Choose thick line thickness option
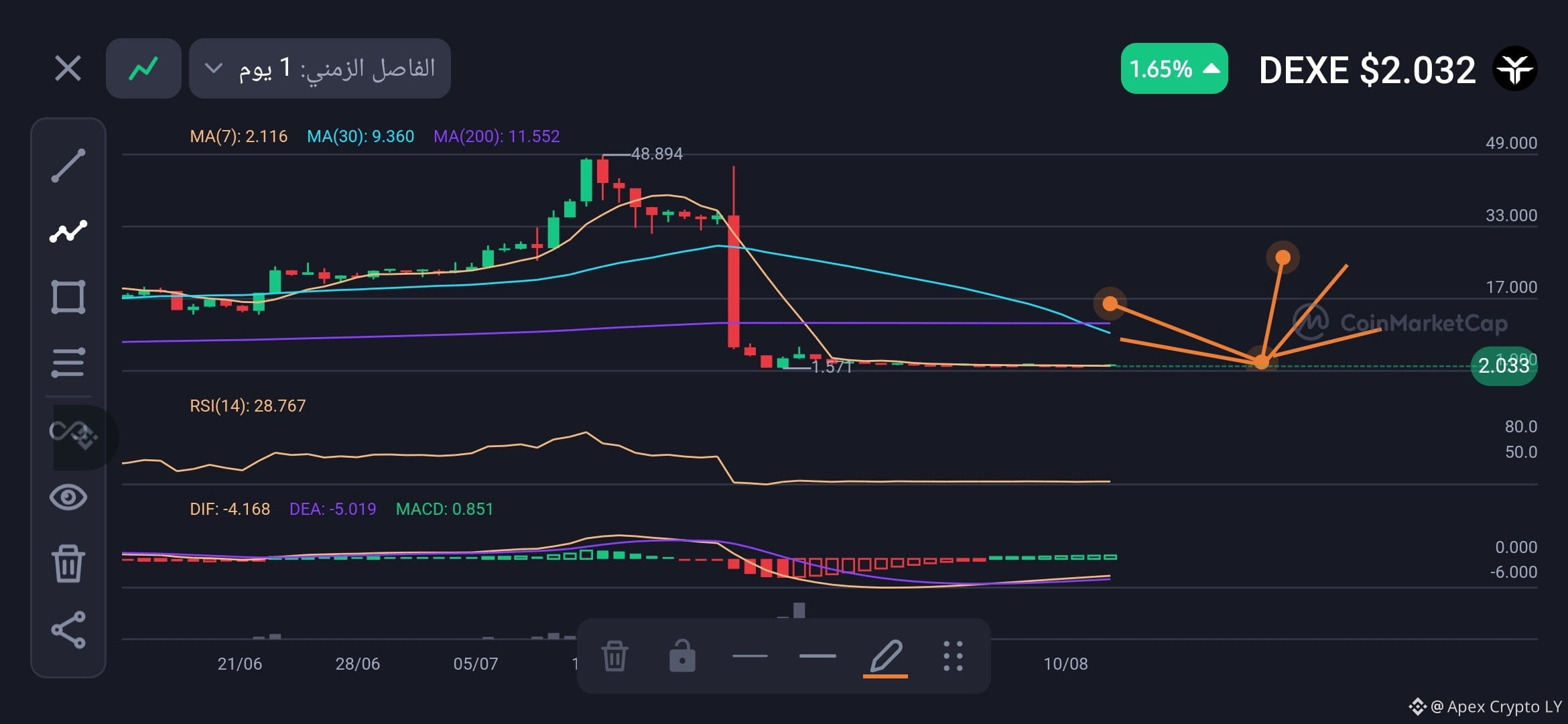Image resolution: width=1568 pixels, height=724 pixels. click(818, 656)
